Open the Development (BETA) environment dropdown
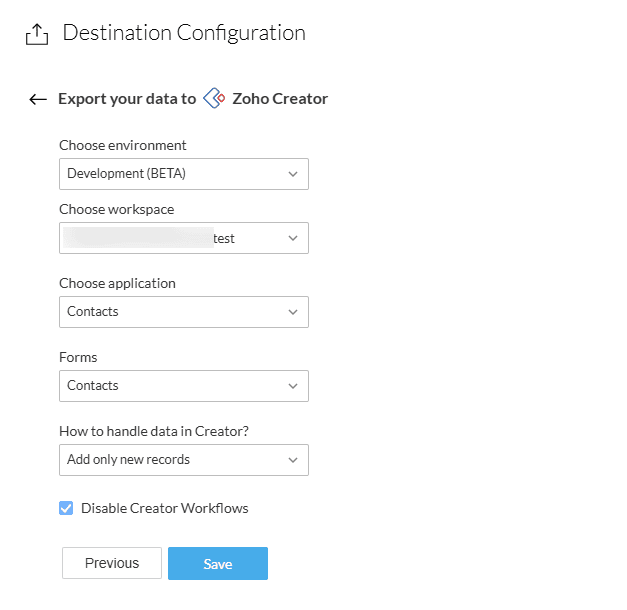The height and width of the screenshot is (610, 627). pyautogui.click(x=183, y=174)
